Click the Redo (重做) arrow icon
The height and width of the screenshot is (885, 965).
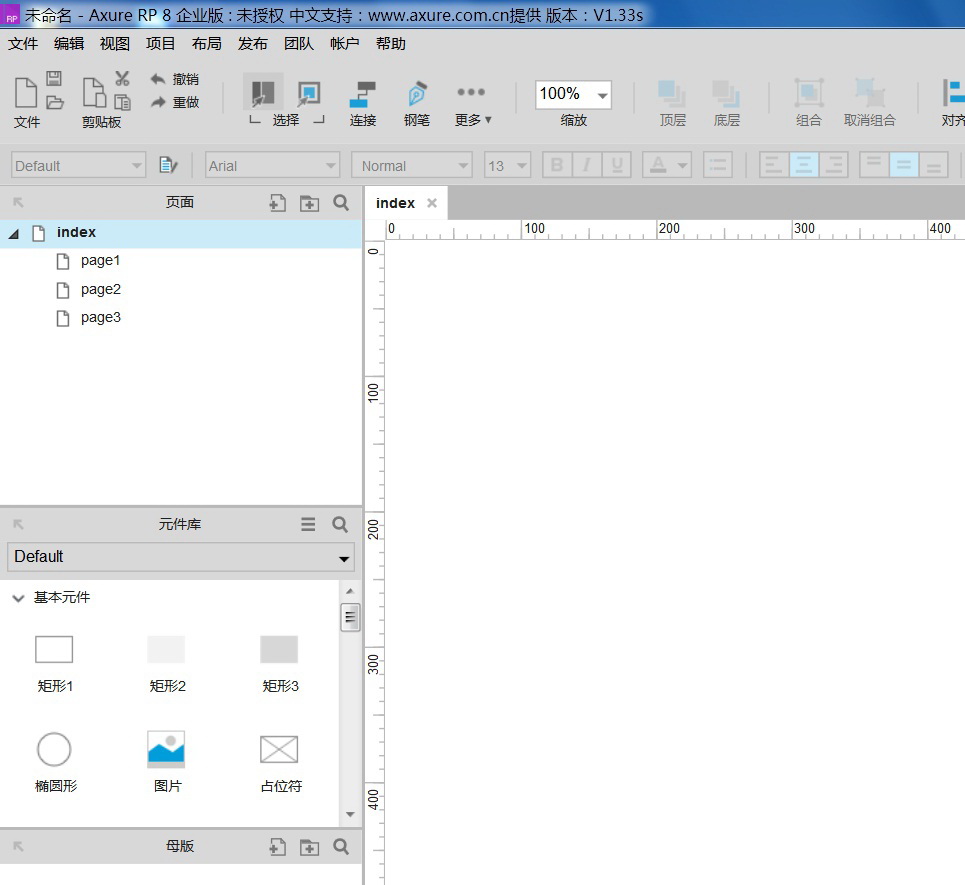pyautogui.click(x=158, y=102)
